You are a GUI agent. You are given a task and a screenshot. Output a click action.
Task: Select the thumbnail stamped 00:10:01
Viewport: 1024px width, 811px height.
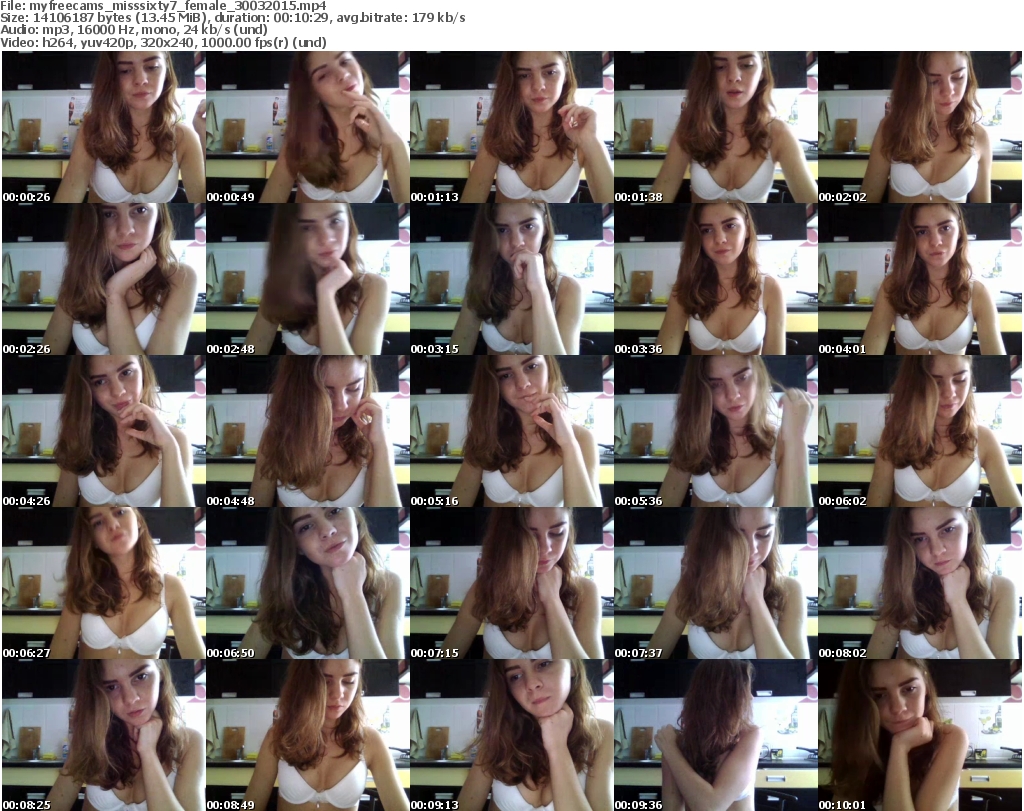(920, 735)
